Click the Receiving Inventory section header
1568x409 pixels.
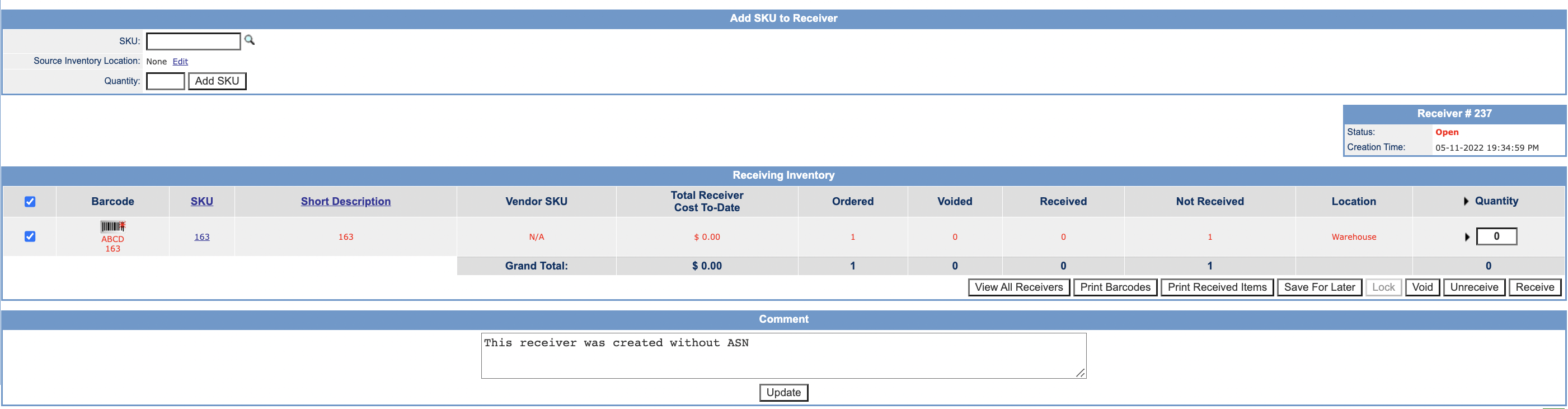click(x=783, y=175)
